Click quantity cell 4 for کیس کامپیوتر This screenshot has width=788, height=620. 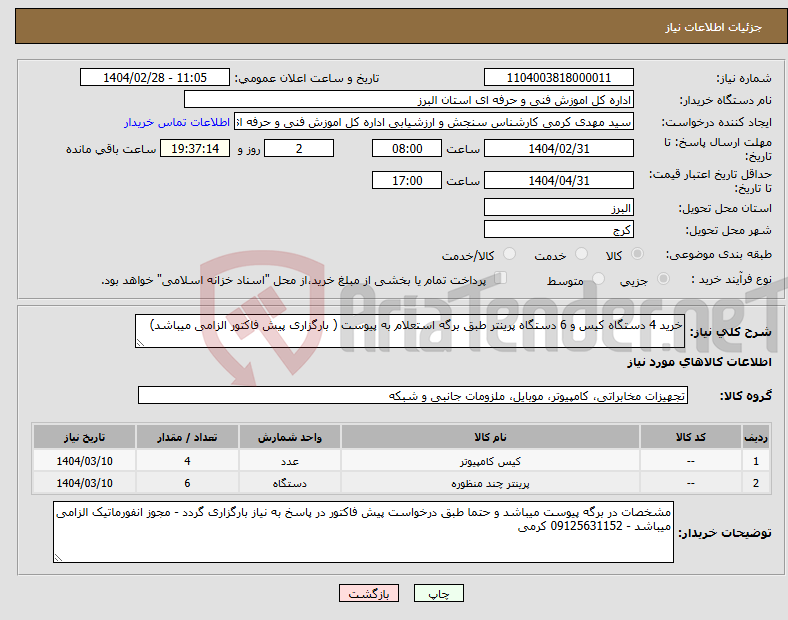pyautogui.click(x=187, y=460)
